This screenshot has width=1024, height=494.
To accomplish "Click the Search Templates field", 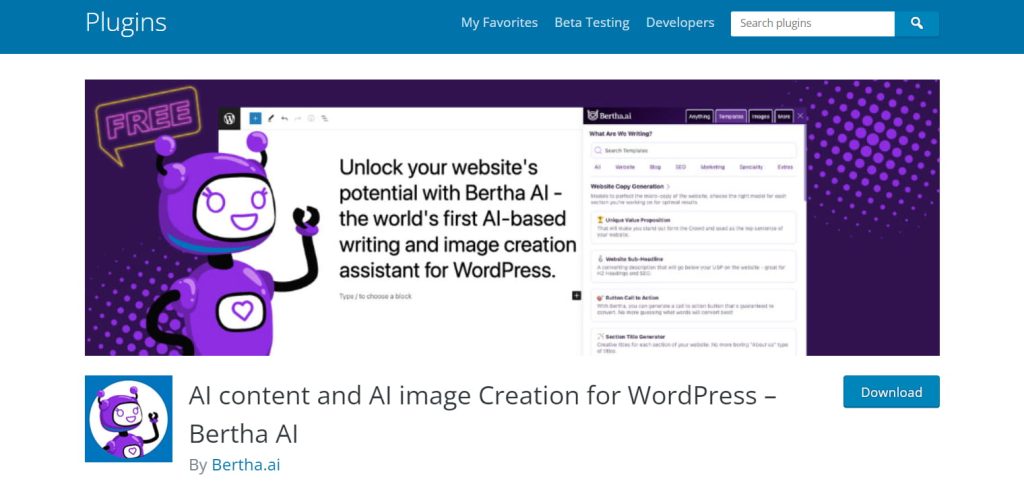I will coord(694,150).
